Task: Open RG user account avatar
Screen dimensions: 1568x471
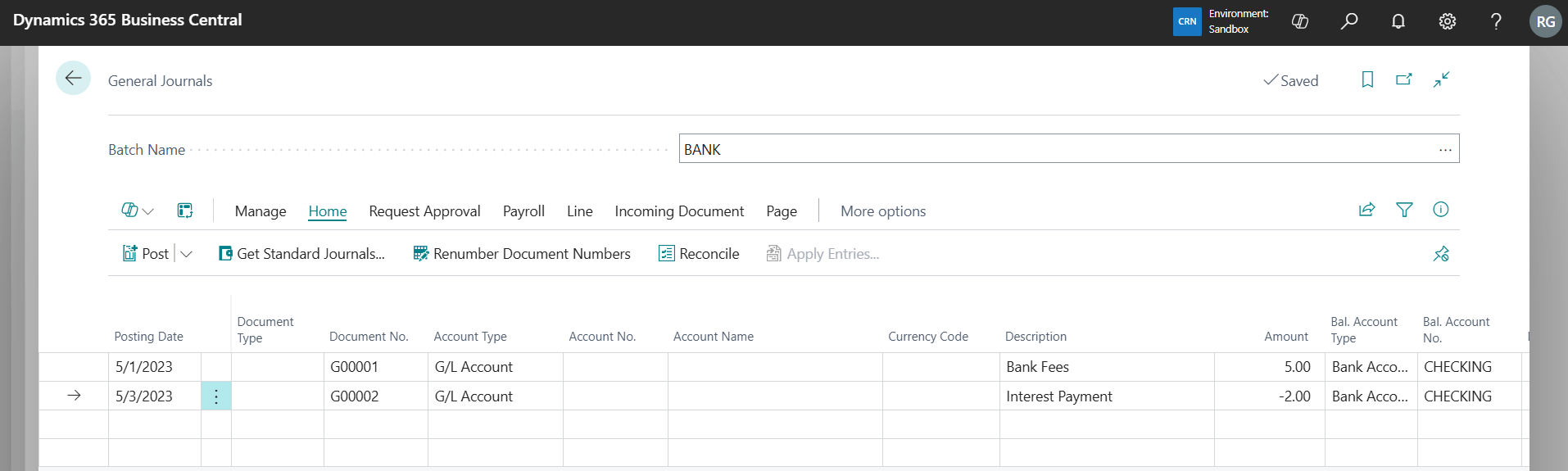Action: 1546,22
